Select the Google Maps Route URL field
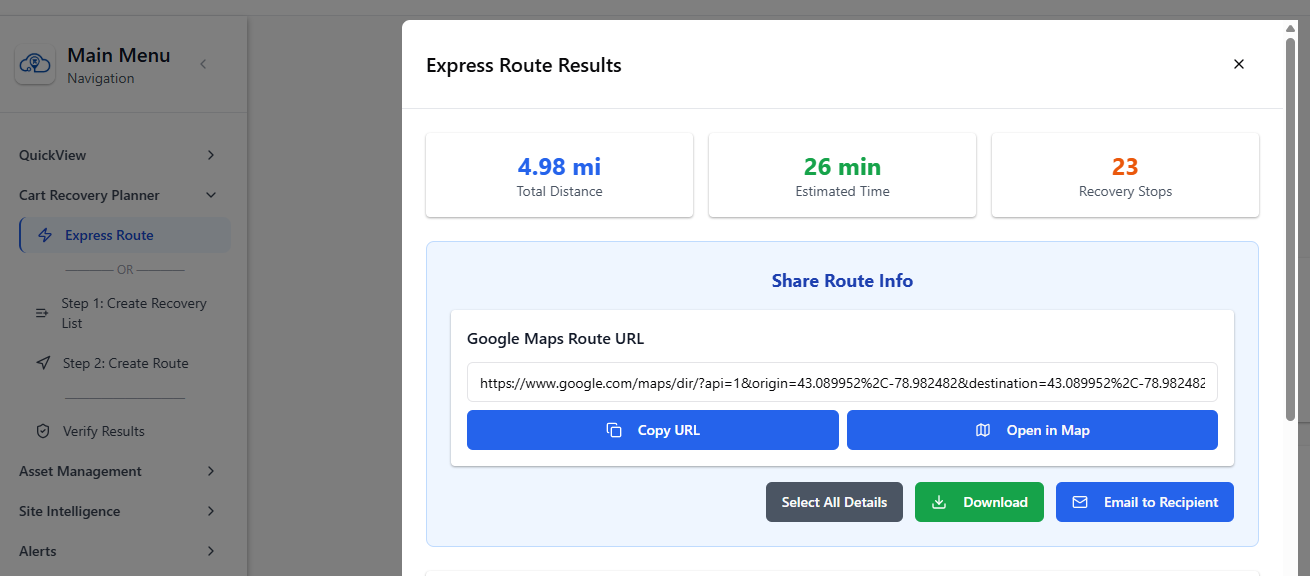 [842, 382]
